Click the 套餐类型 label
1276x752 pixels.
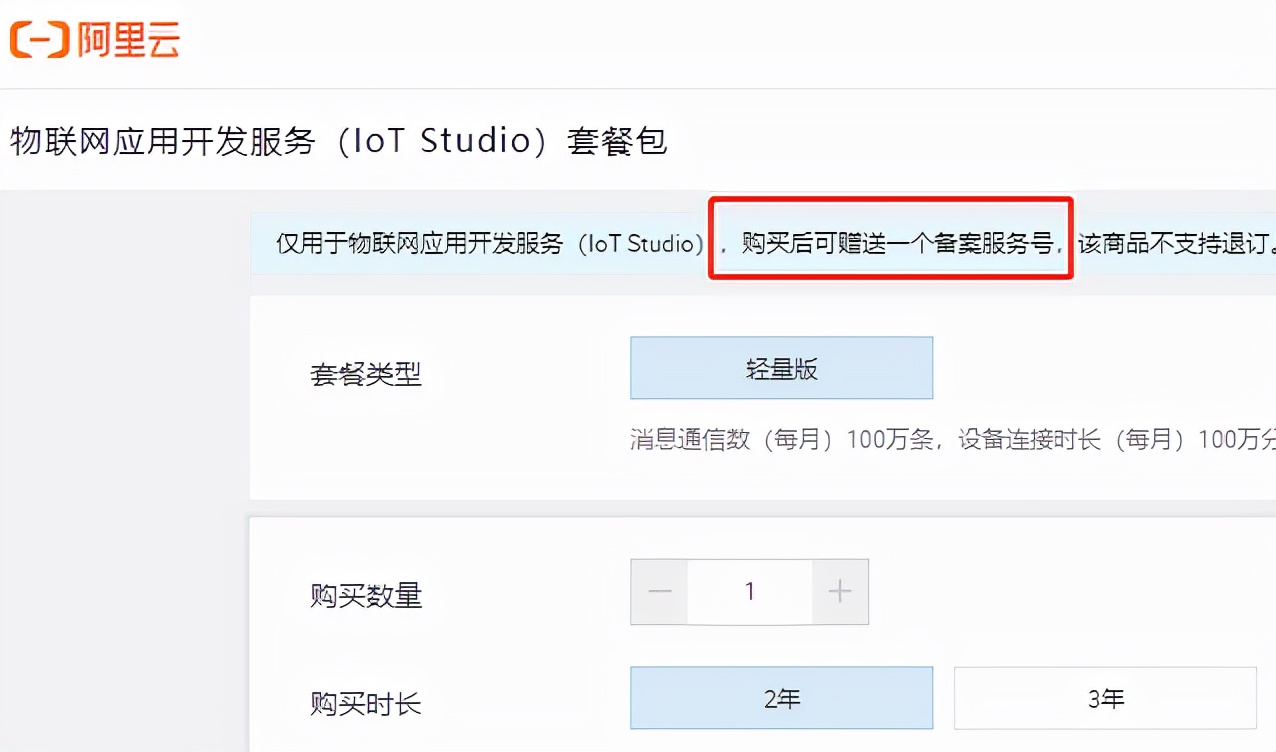coord(366,374)
